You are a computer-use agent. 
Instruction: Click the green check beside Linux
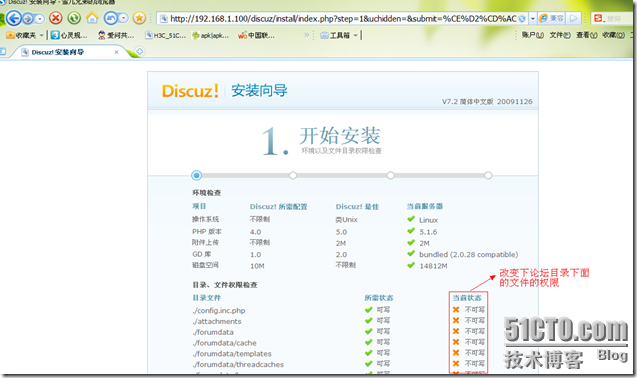pos(411,219)
